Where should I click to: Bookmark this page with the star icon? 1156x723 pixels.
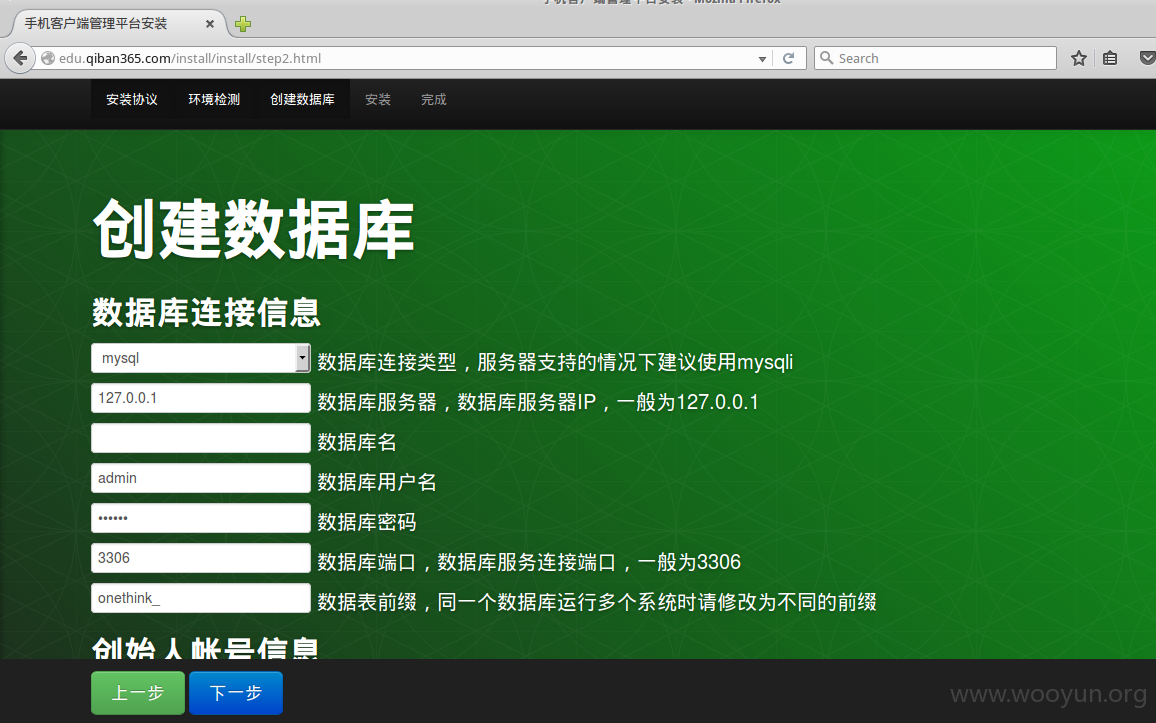1079,58
